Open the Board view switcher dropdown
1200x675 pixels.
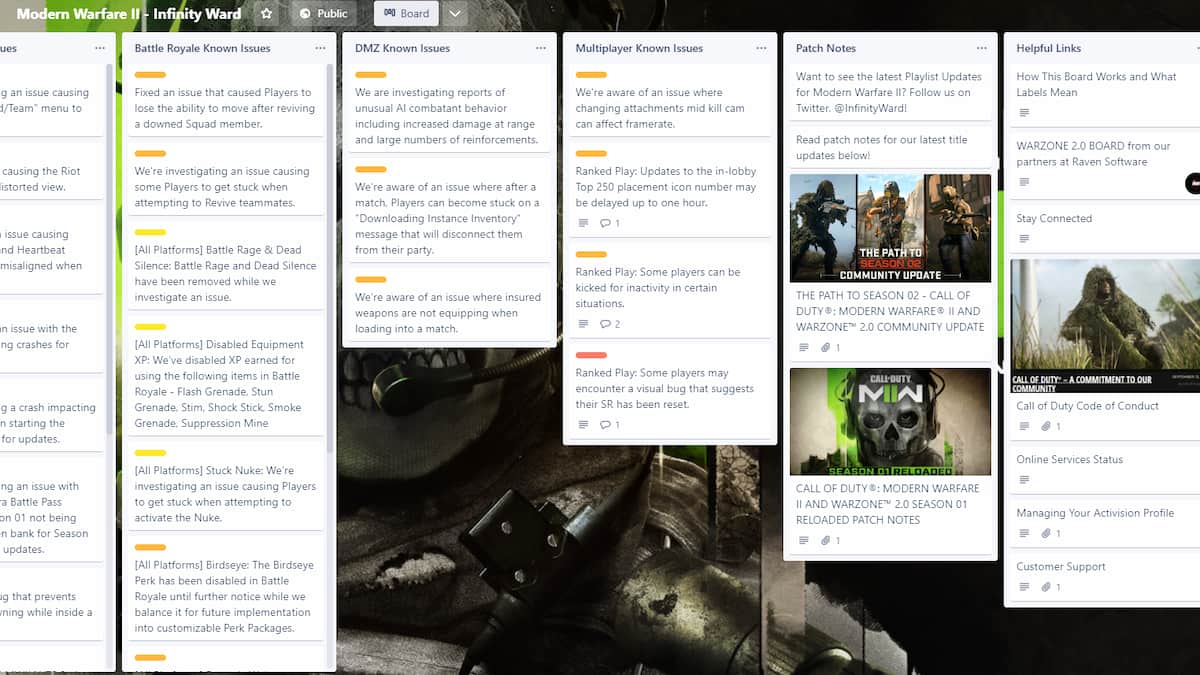tap(455, 14)
